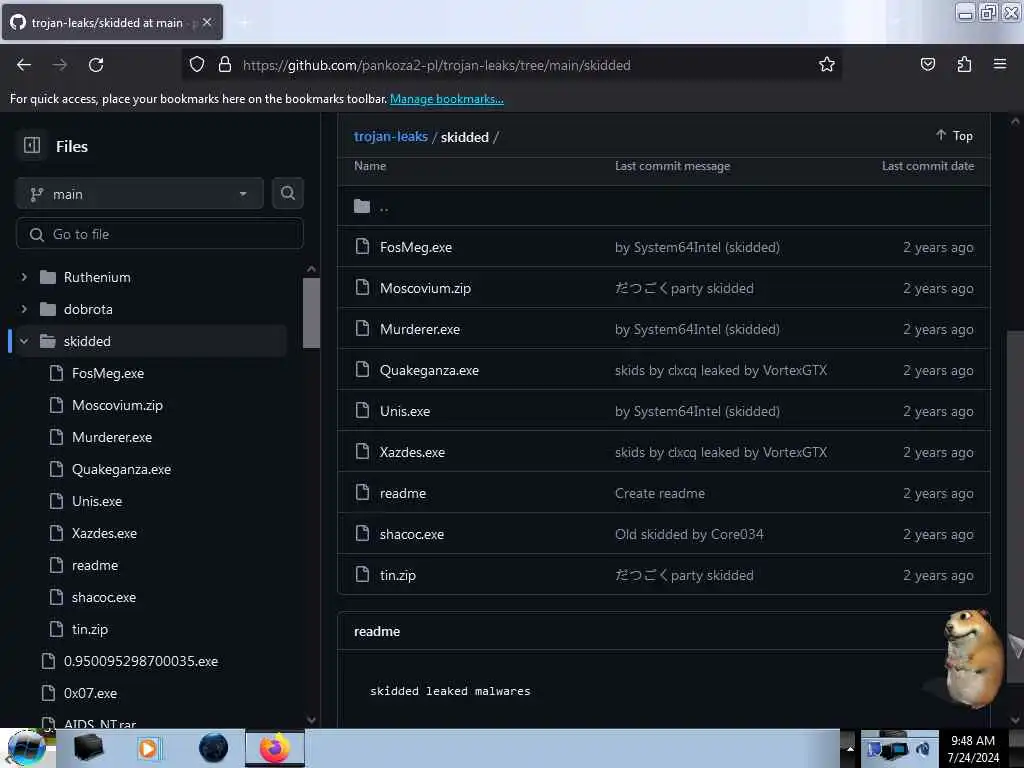This screenshot has width=1024, height=768.
Task: Open the media player taskbar icon
Action: tap(148, 748)
